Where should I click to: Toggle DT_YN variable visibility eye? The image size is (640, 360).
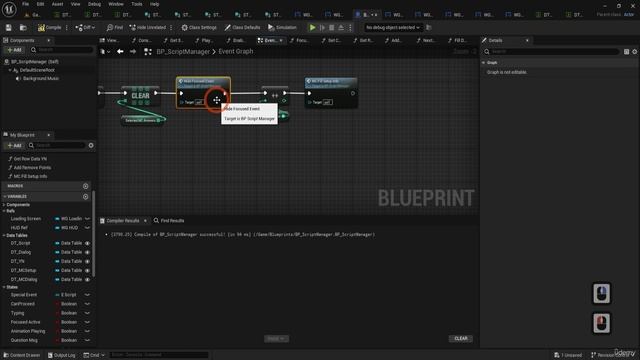point(87,261)
